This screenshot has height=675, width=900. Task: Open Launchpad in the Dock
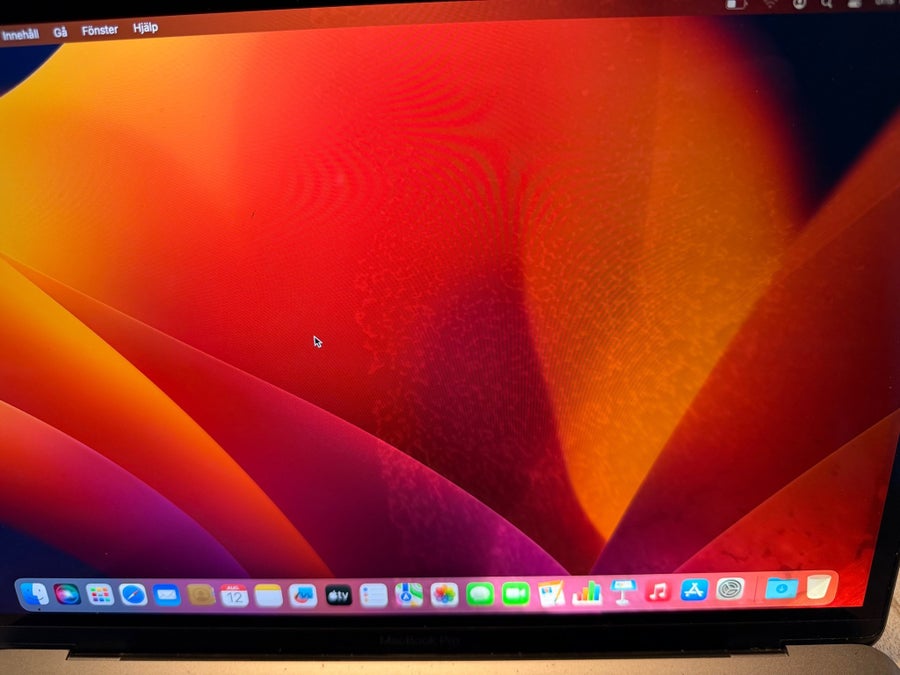pos(100,595)
